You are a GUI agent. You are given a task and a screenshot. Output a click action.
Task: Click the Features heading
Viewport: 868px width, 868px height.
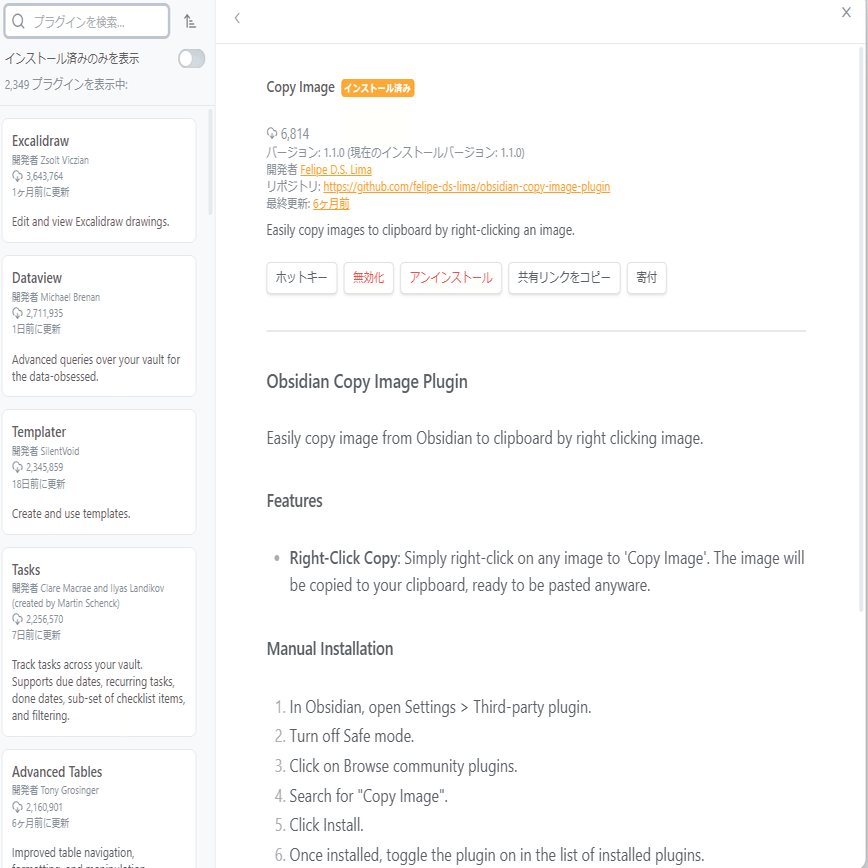pos(294,501)
